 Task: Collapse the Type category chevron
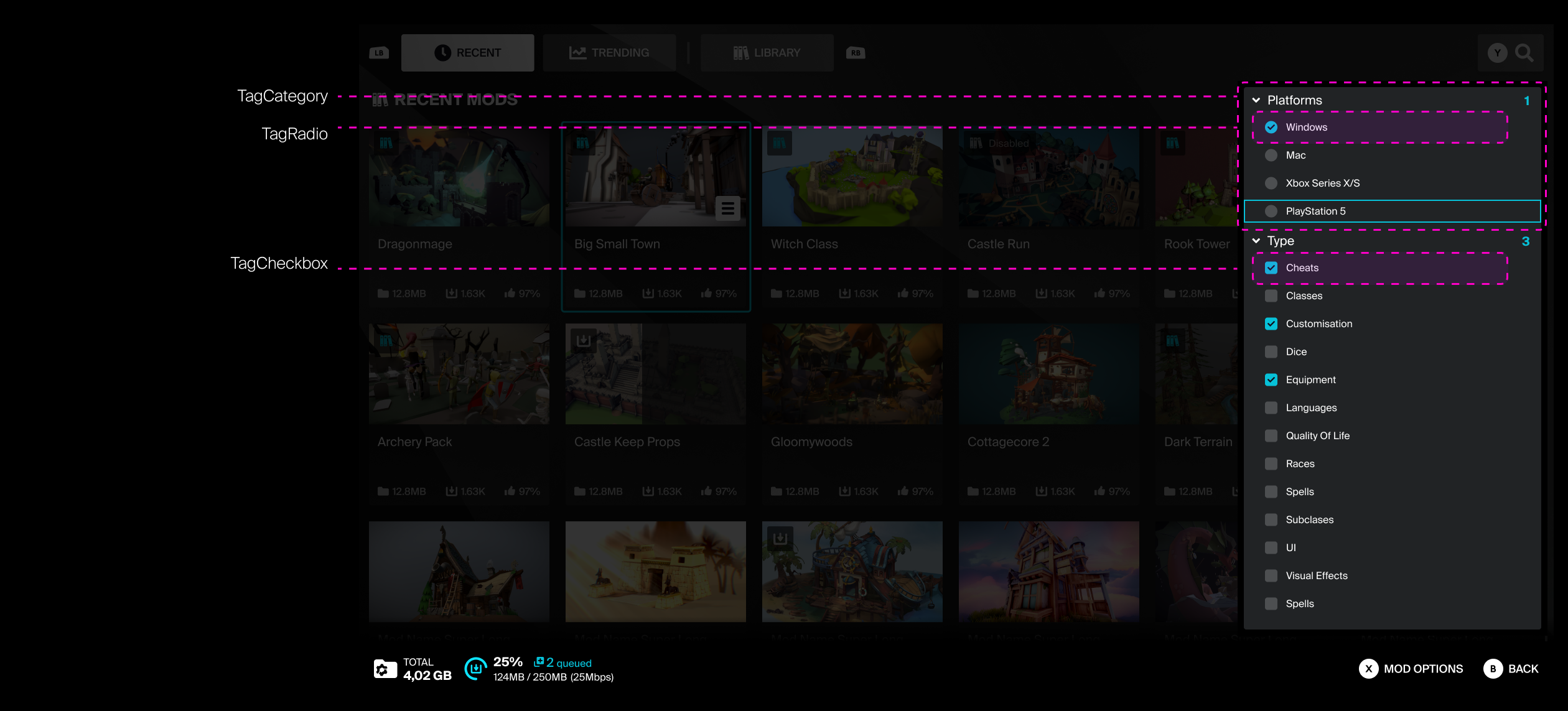point(1256,241)
